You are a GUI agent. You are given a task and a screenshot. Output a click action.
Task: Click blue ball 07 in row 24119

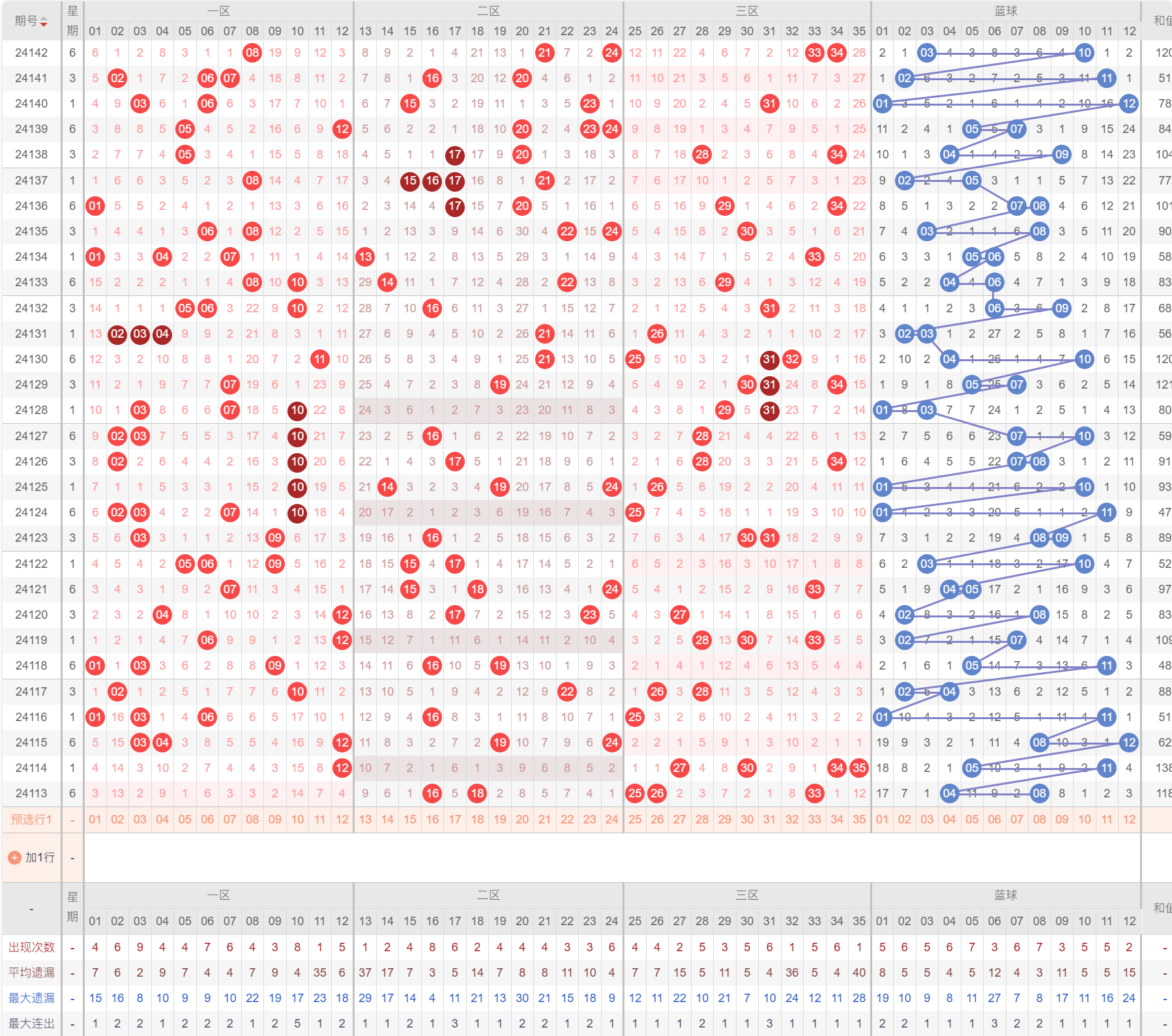click(x=1017, y=640)
